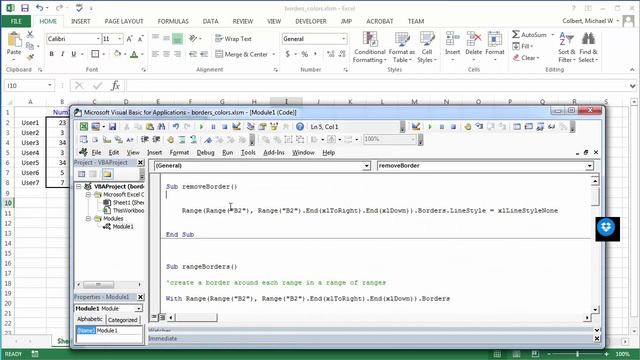The height and width of the screenshot is (360, 640).
Task: Collapse the Modules folder node
Action: pos(88,219)
